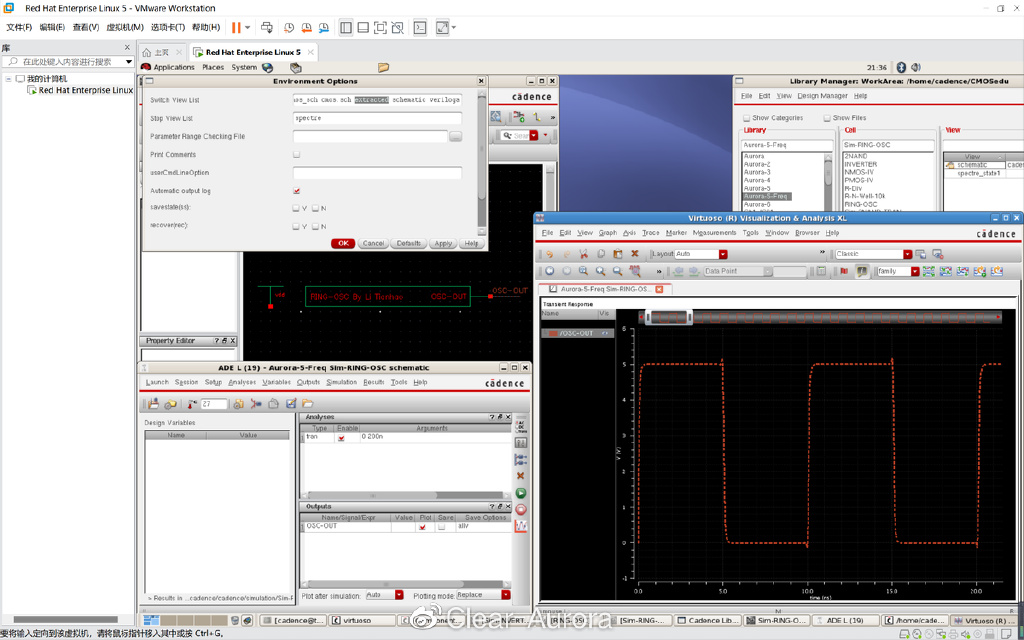Click the ADE L choose analyses side icon
1024x640 pixels.
click(x=520, y=427)
